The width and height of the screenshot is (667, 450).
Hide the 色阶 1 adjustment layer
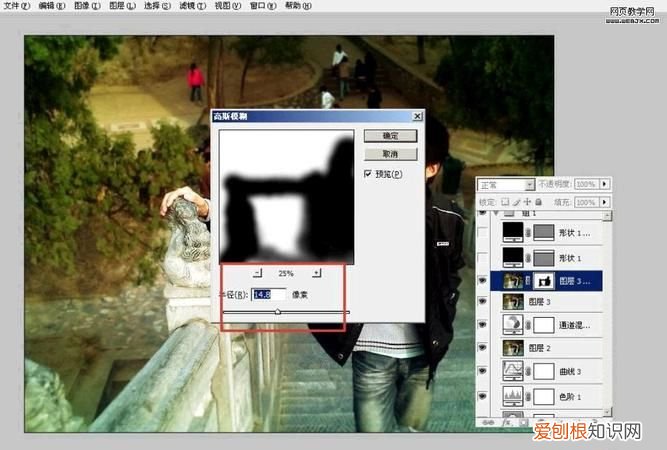click(483, 396)
